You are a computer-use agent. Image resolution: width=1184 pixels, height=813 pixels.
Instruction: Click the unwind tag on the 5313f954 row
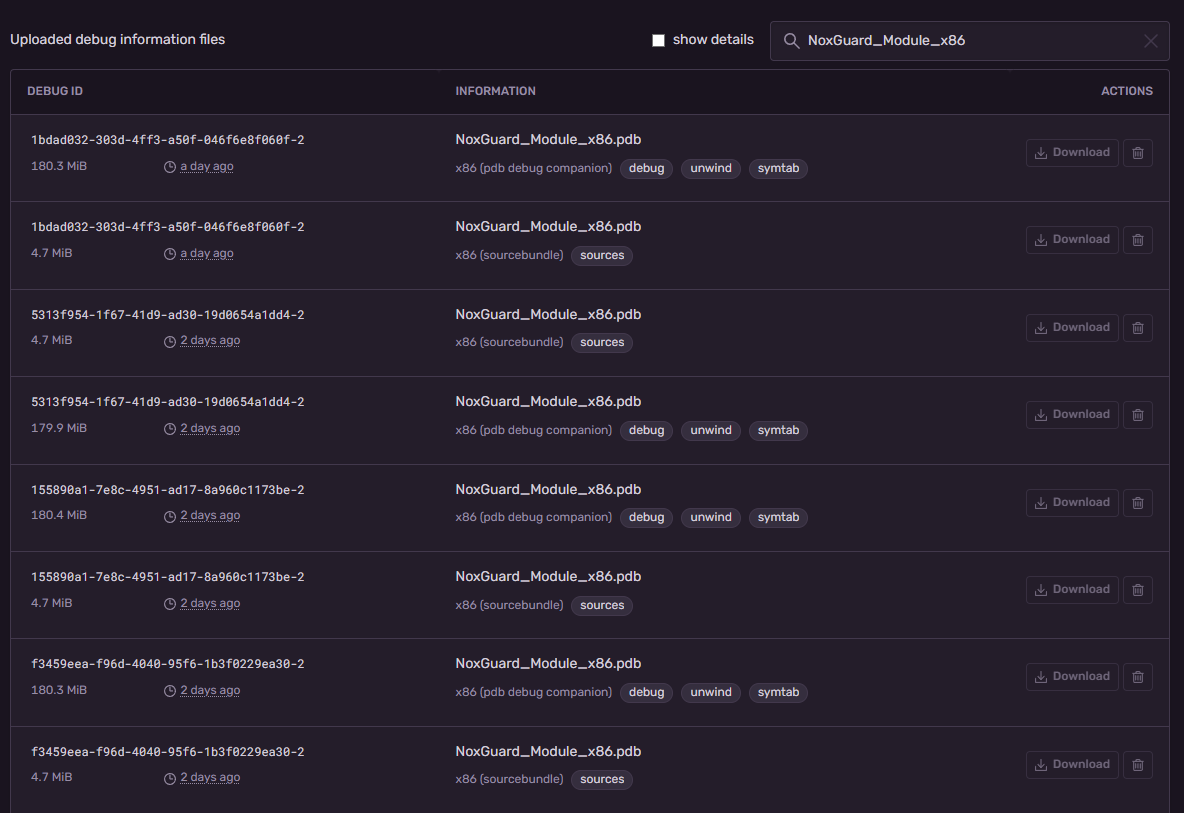[x=711, y=430]
